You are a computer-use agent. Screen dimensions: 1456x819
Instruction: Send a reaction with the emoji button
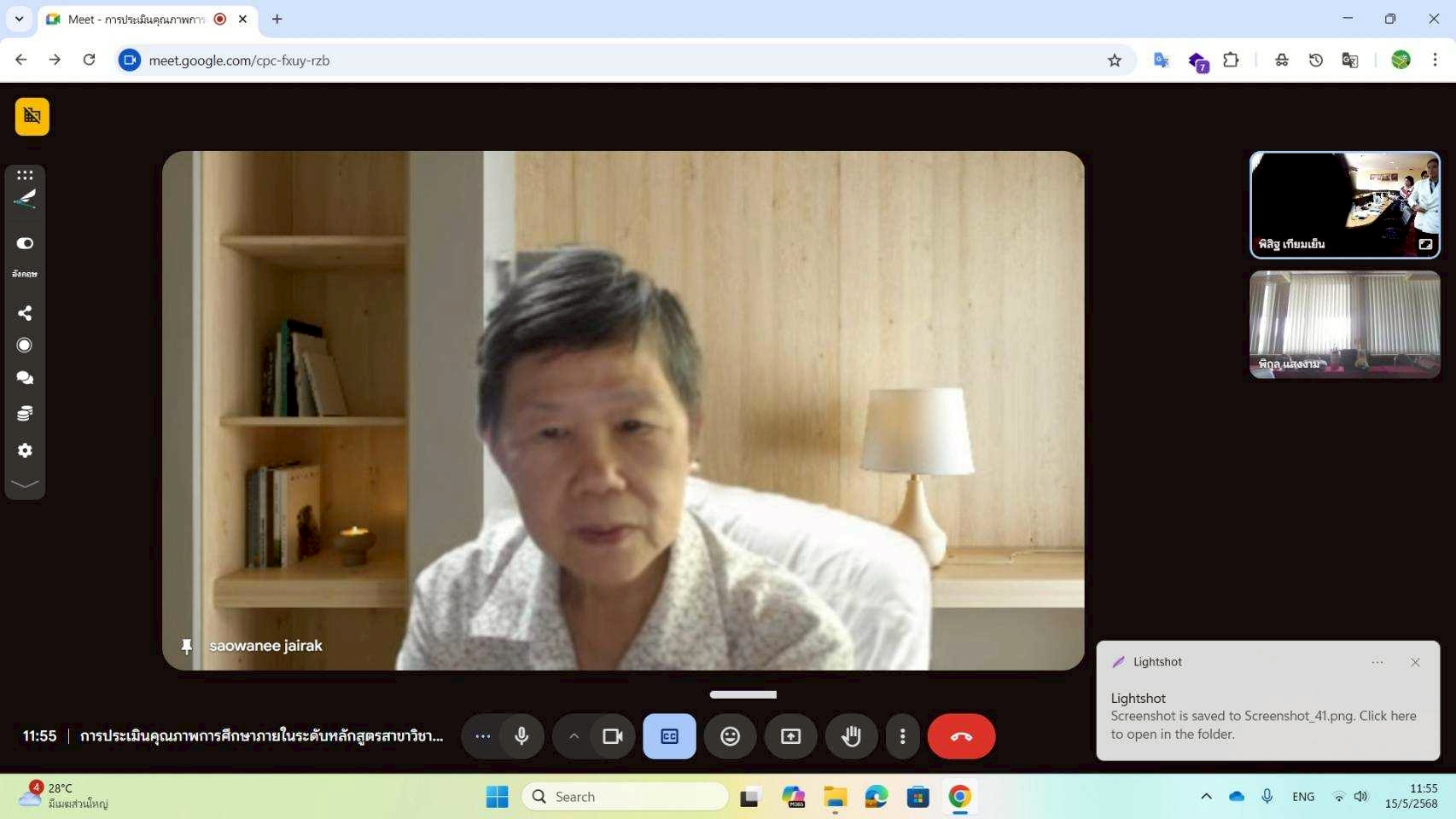(730, 736)
